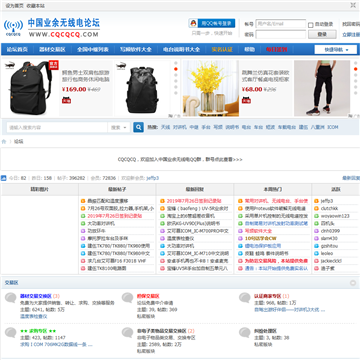Viewport: 360px width, 360px height.
Task: Click the 登录 login button
Action: (x=322, y=34)
